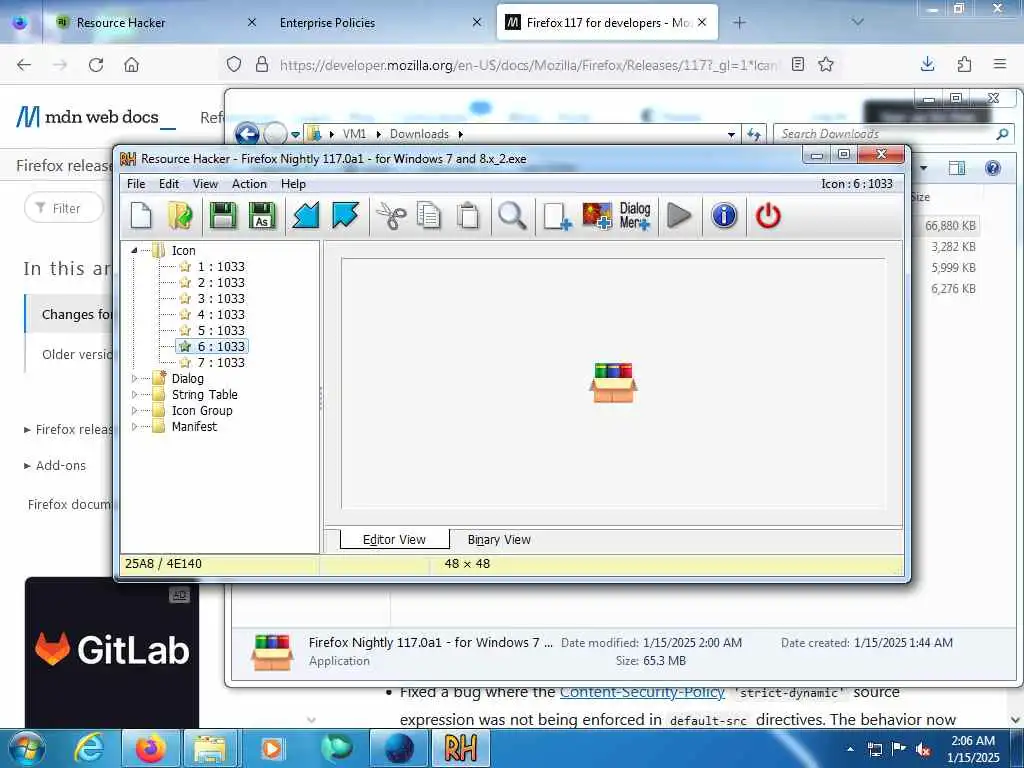Select icon resource 2 : 1033

tap(221, 282)
